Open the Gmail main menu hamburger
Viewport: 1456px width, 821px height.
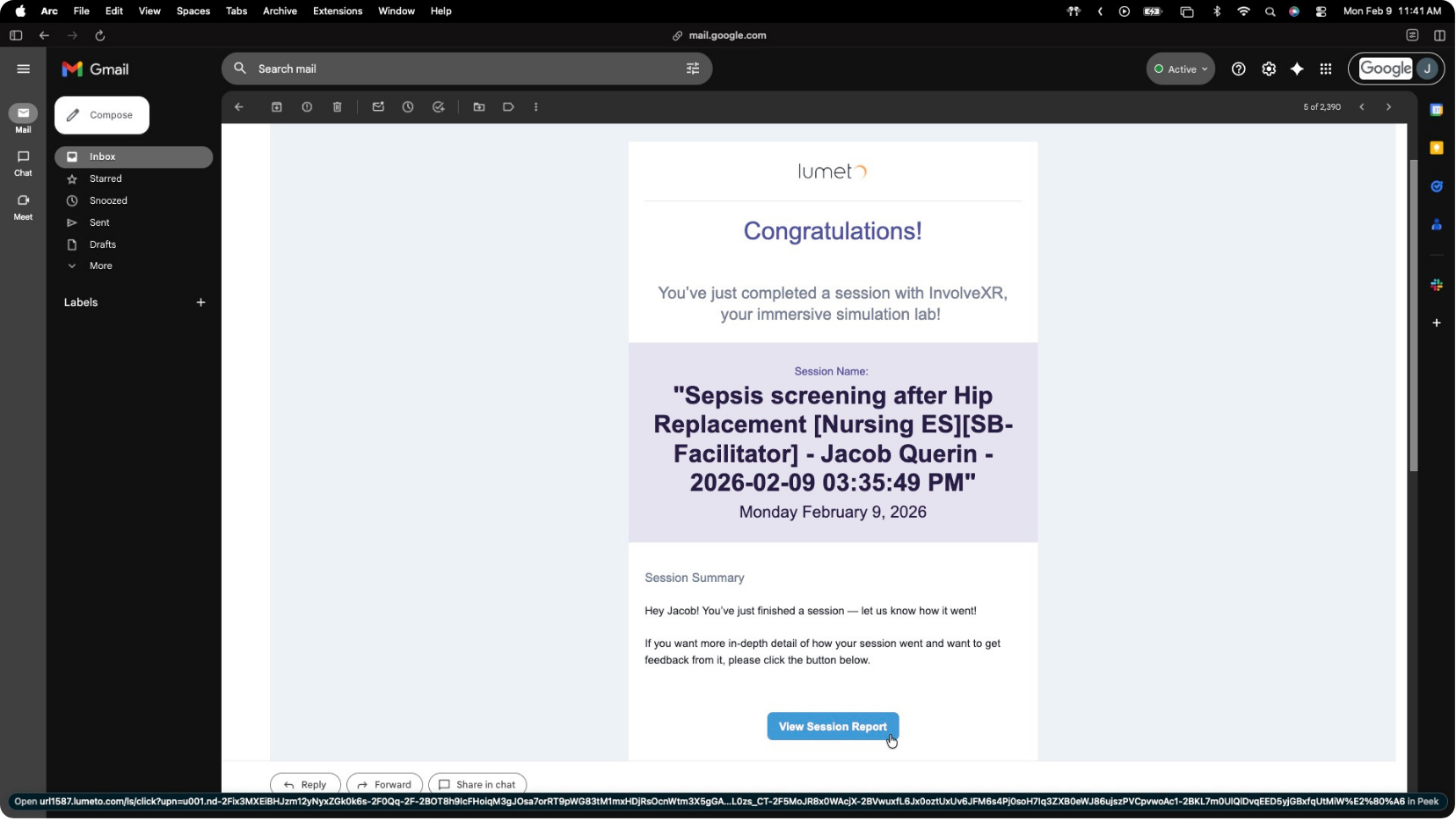point(24,69)
